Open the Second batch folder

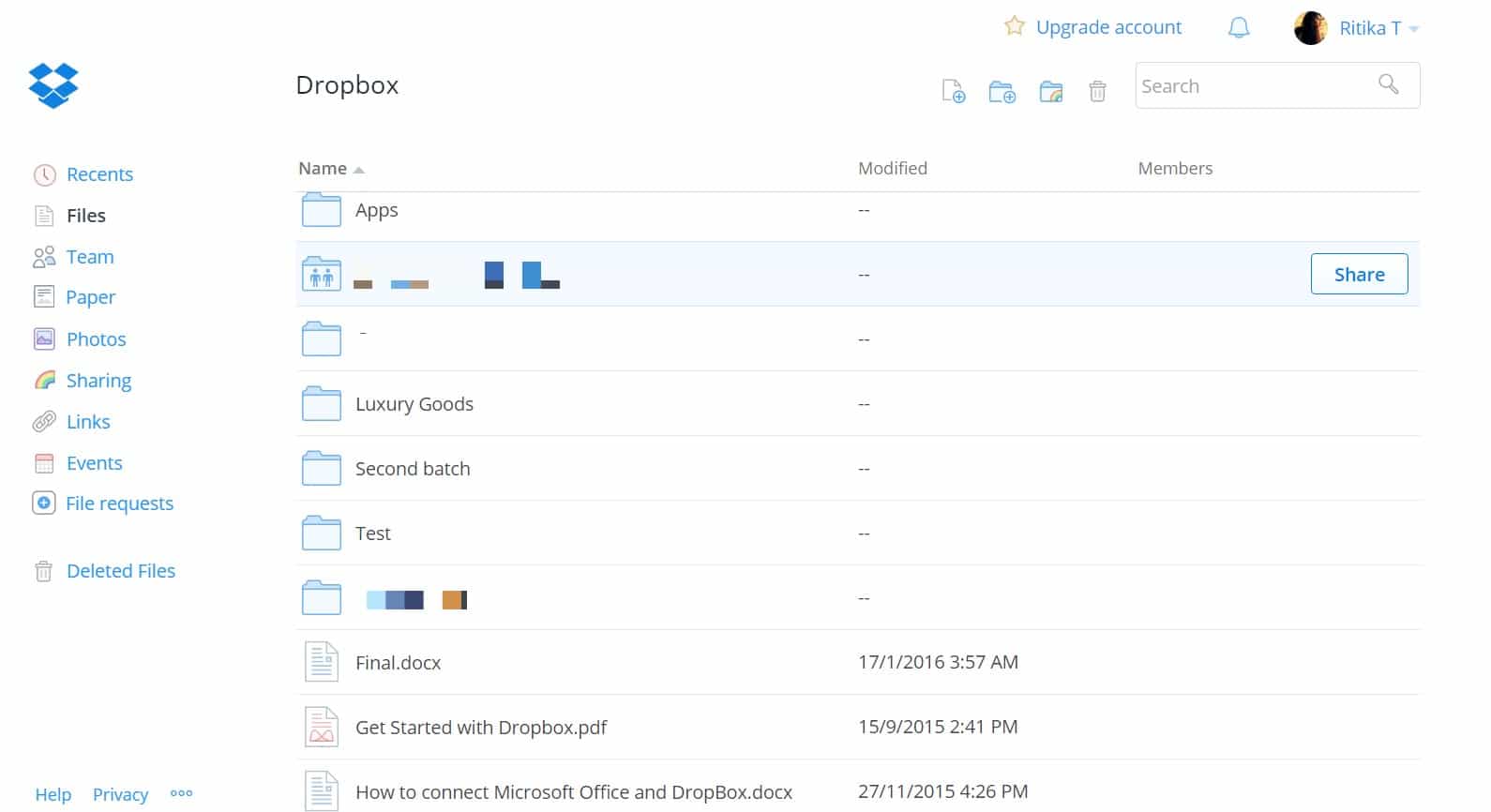pos(413,469)
